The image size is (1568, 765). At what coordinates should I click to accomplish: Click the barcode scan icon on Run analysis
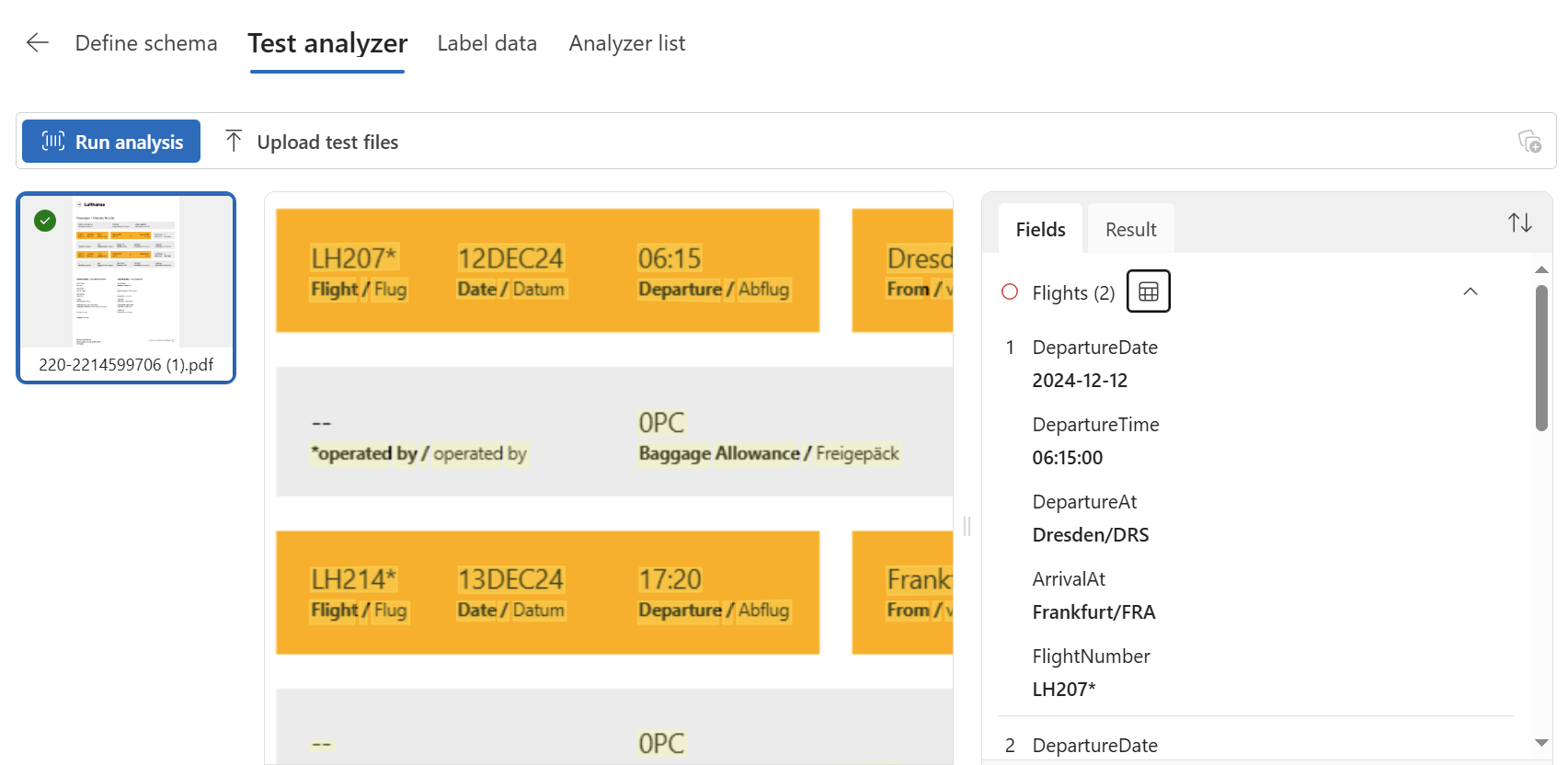coord(53,141)
